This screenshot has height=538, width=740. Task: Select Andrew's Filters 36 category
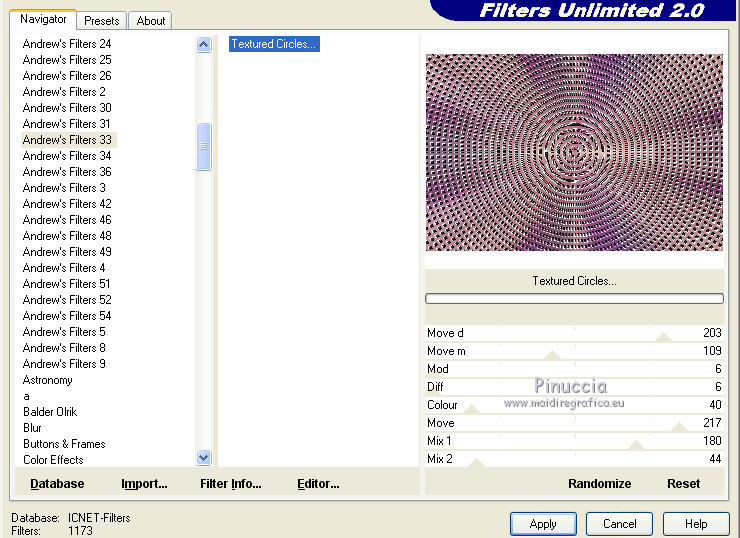tap(67, 172)
